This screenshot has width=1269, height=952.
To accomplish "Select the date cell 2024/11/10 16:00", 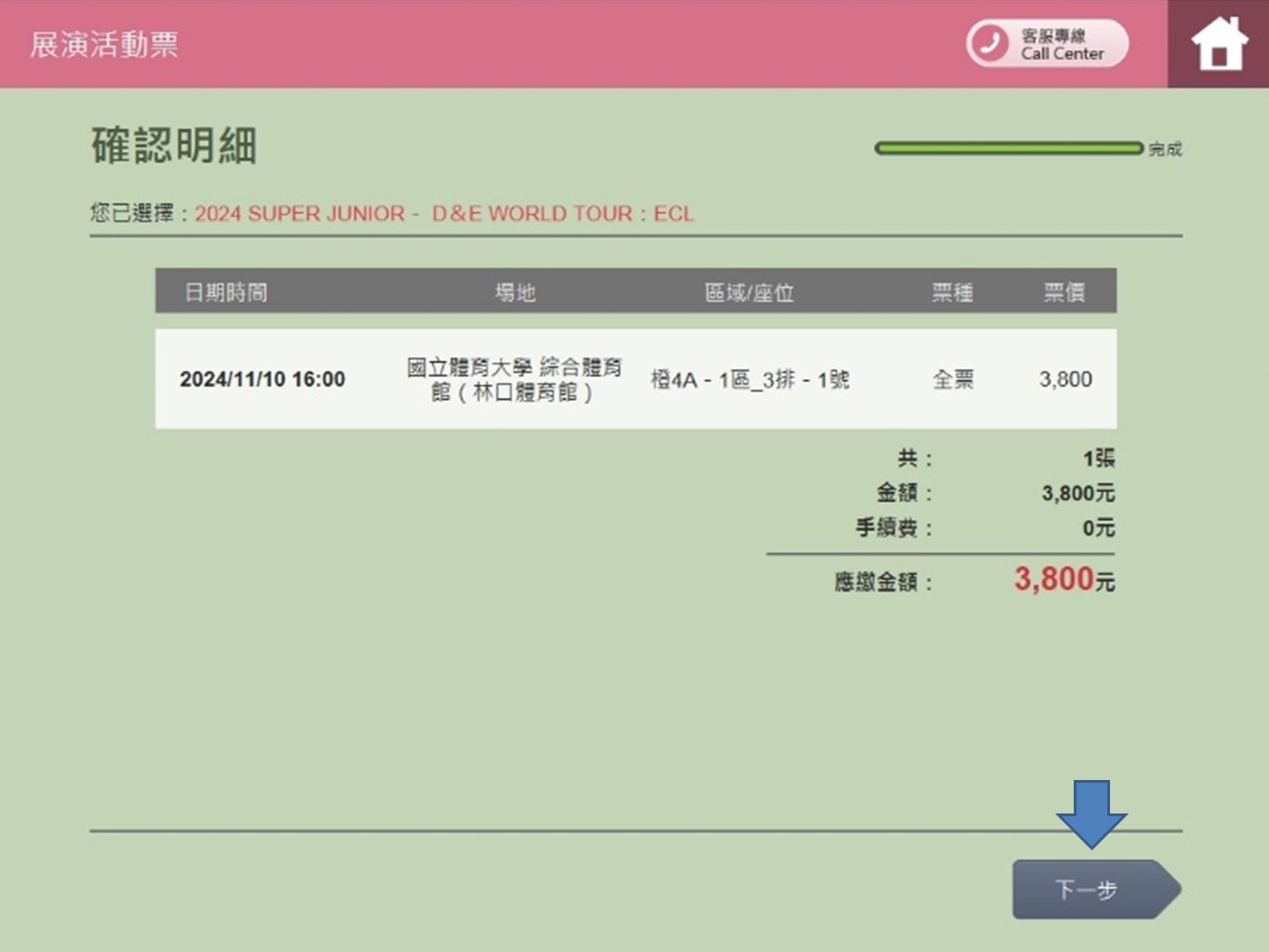I will 262,379.
